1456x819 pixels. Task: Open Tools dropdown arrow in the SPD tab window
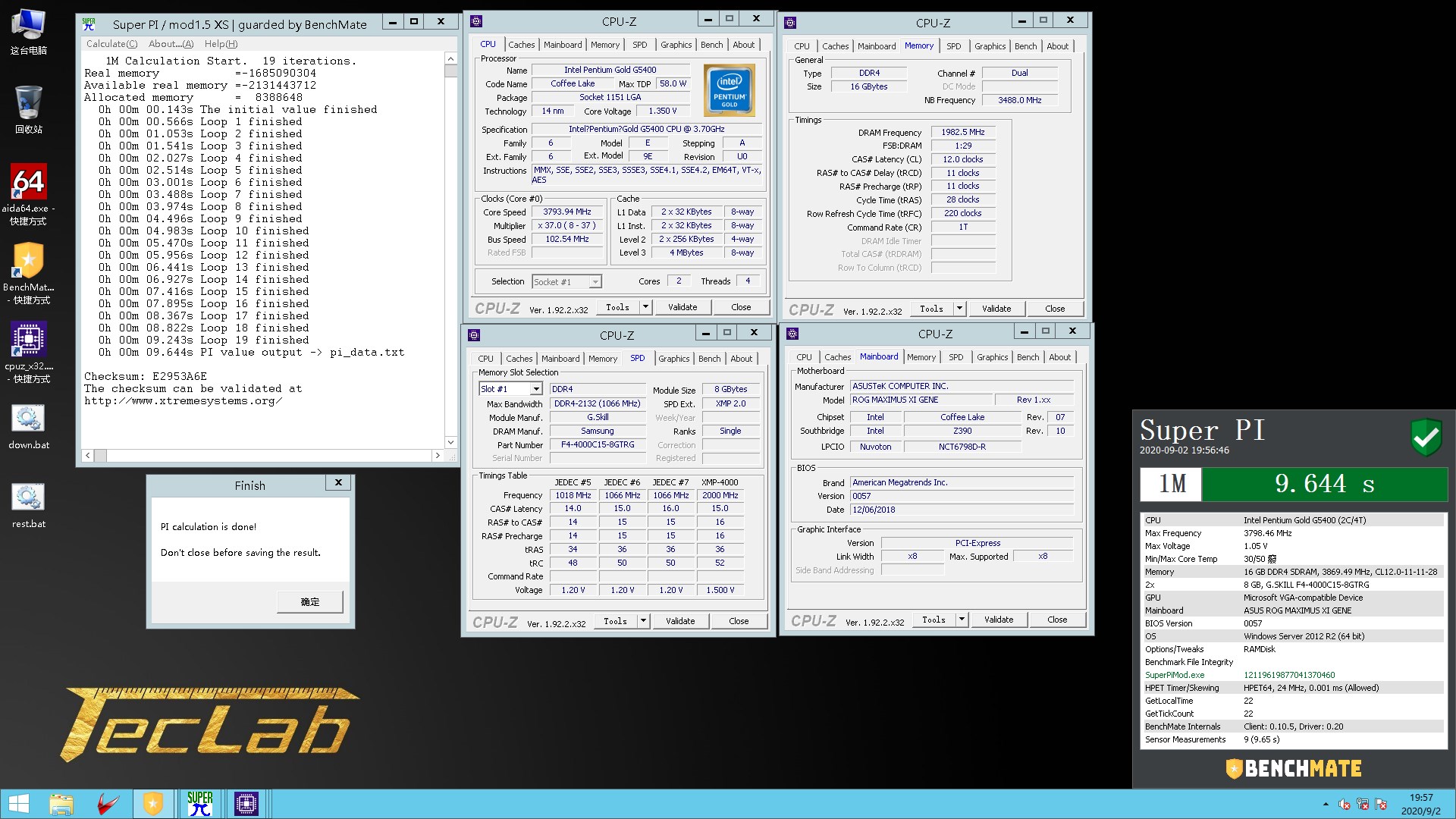(x=643, y=621)
